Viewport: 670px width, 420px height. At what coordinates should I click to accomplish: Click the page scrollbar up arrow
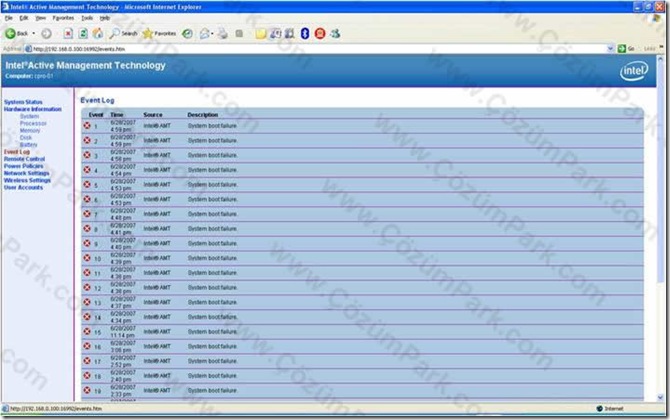[661, 59]
